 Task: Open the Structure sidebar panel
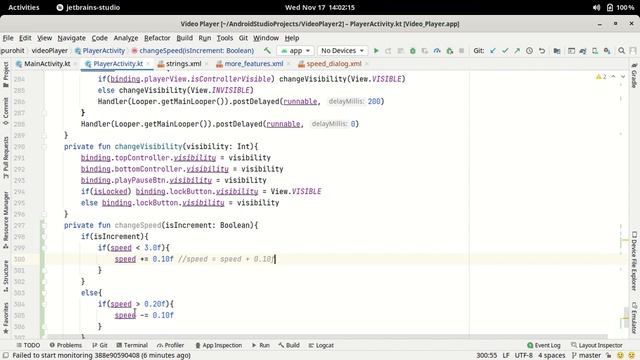[x=6, y=276]
